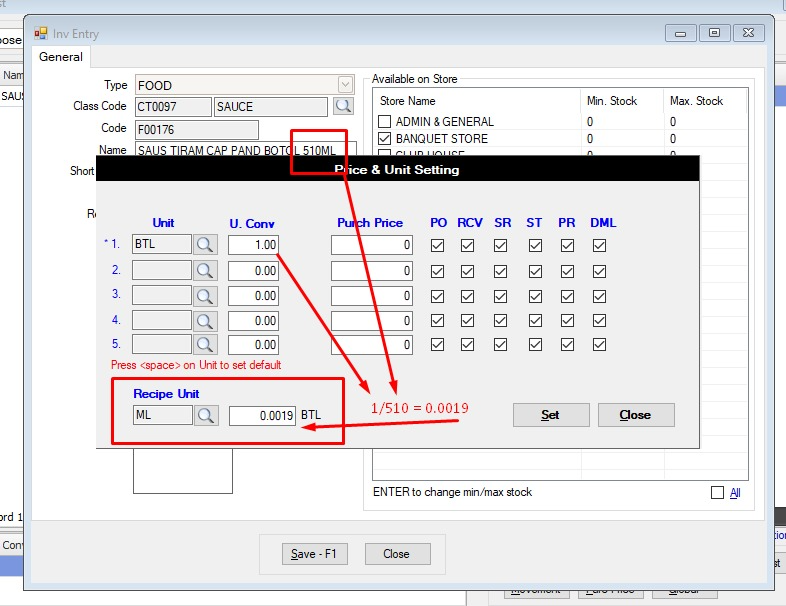Viewport: 786px width, 606px height.
Task: Click the U. Conv 1.00 field
Action: point(253,245)
